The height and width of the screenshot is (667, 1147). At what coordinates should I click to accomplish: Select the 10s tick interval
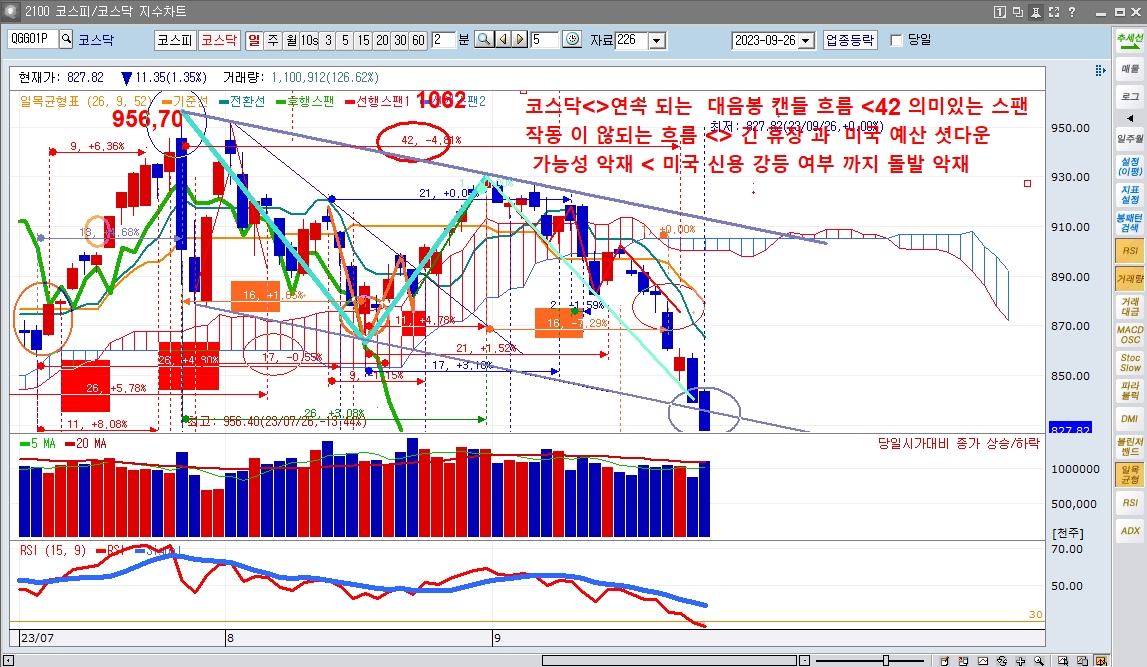[x=309, y=39]
